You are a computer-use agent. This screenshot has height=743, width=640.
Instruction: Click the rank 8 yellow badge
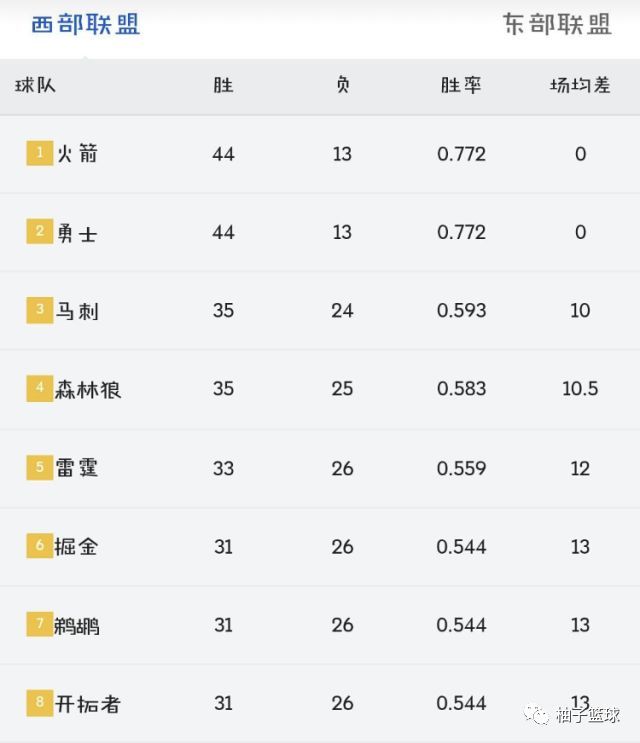pos(40,703)
